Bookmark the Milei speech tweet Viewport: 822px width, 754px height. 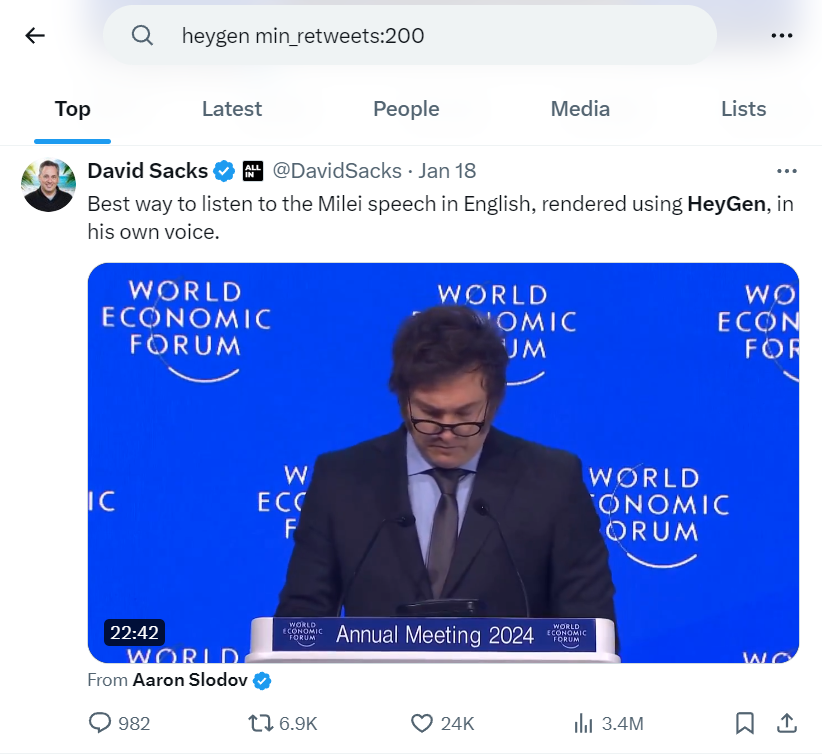pos(744,723)
